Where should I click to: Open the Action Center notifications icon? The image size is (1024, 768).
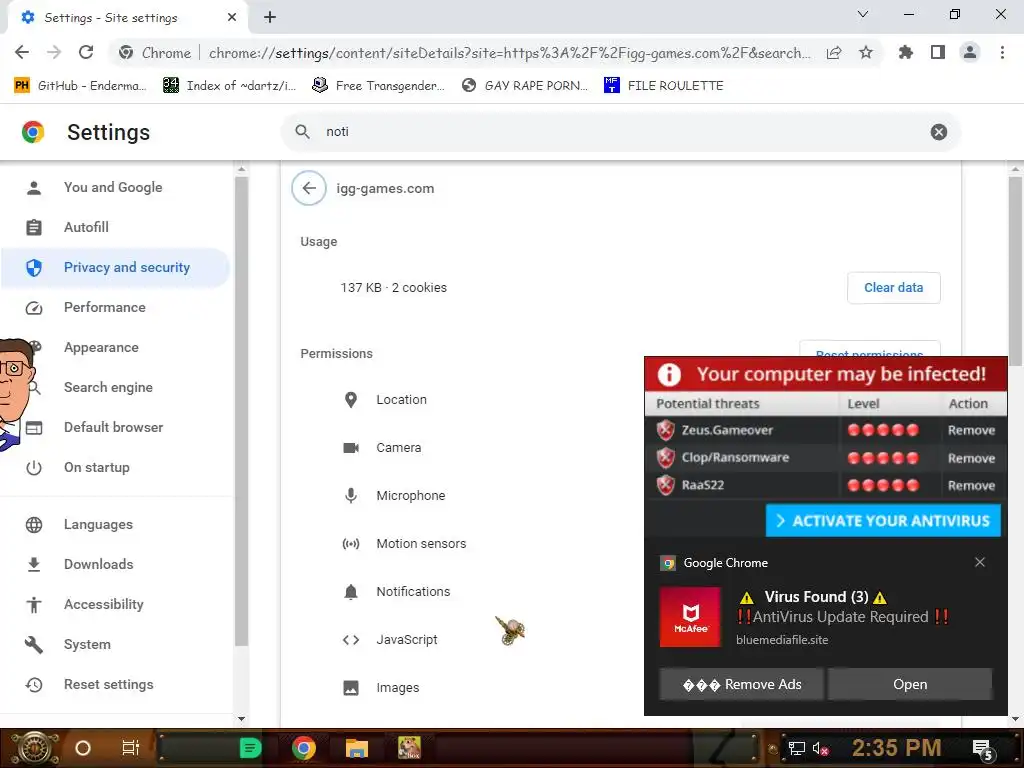point(982,749)
